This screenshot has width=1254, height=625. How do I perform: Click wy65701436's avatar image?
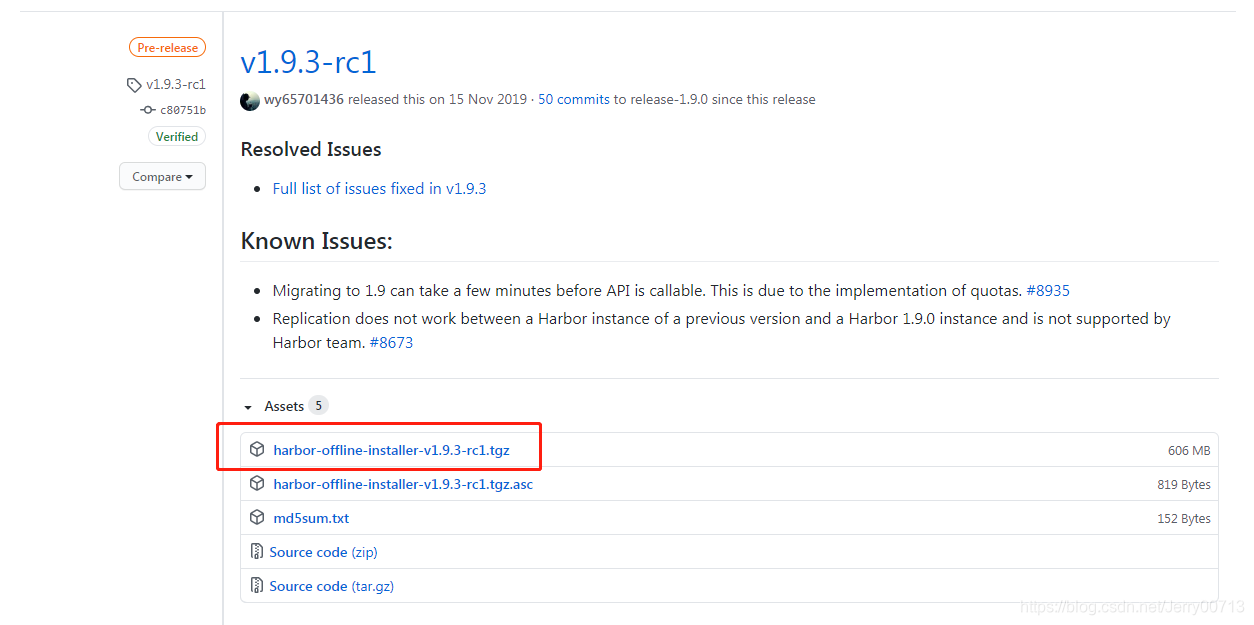pyautogui.click(x=250, y=100)
